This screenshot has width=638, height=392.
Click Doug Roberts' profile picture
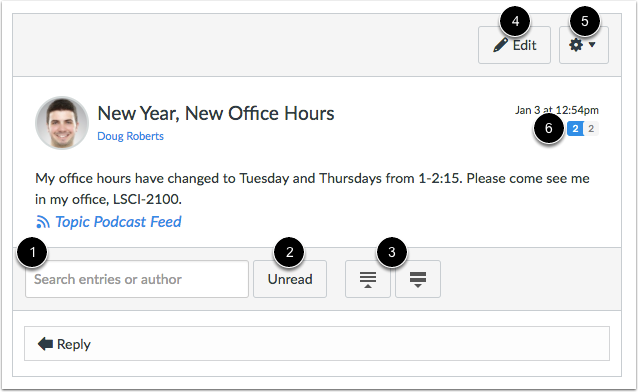[x=62, y=123]
